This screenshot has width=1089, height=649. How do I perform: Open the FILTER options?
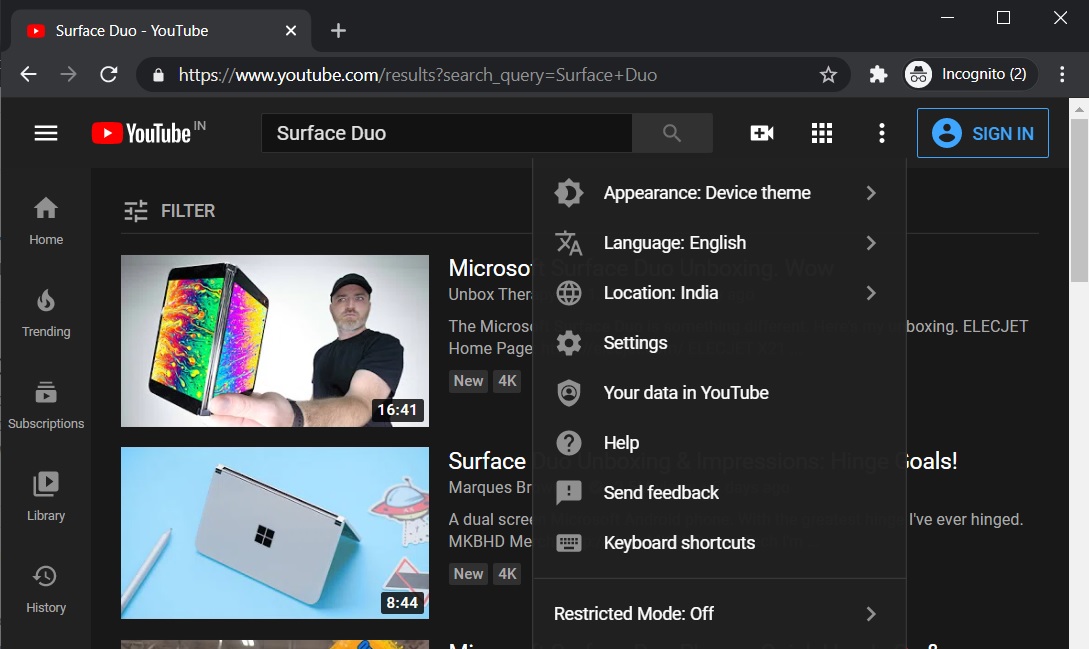pyautogui.click(x=171, y=210)
